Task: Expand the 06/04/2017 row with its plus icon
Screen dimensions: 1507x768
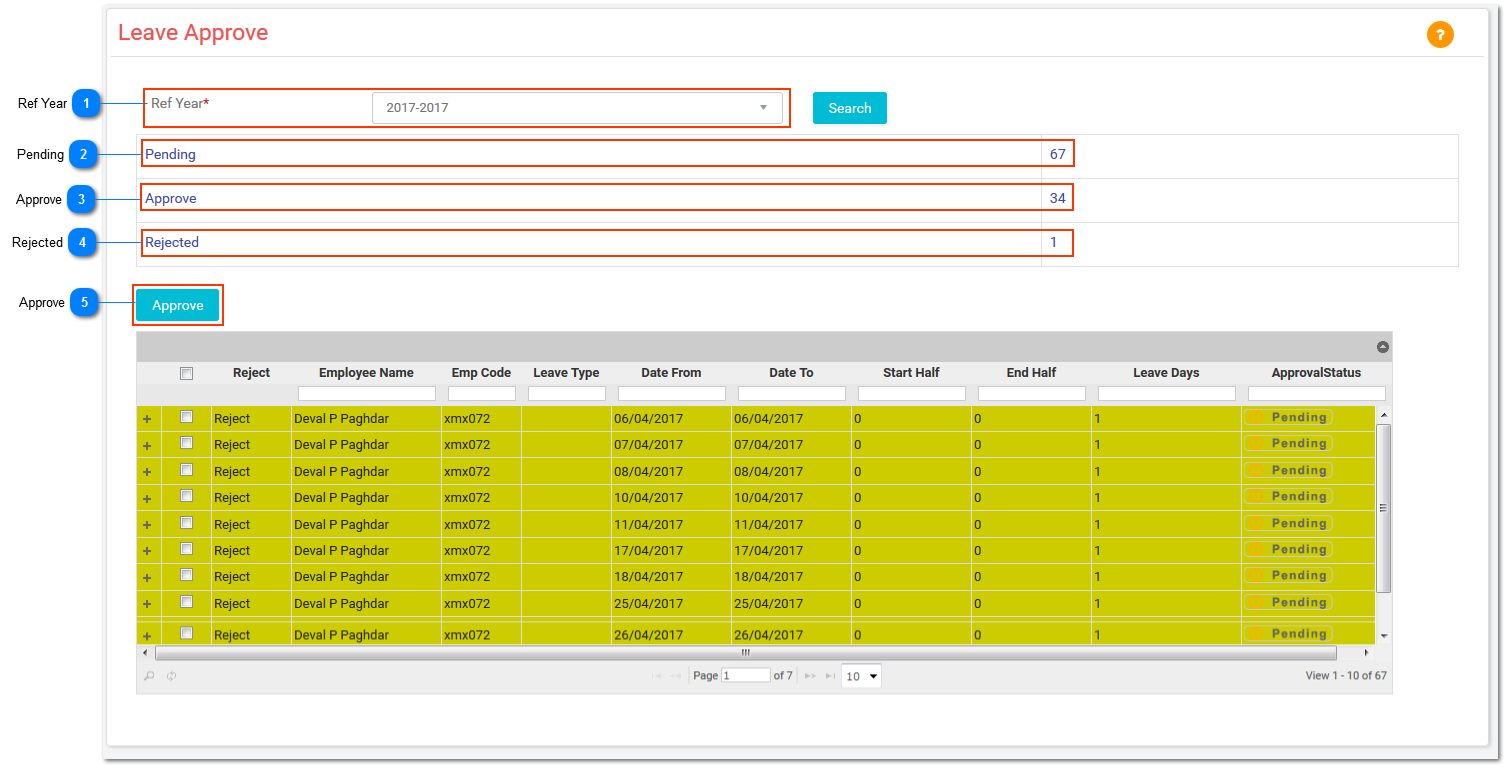Action: click(x=147, y=419)
